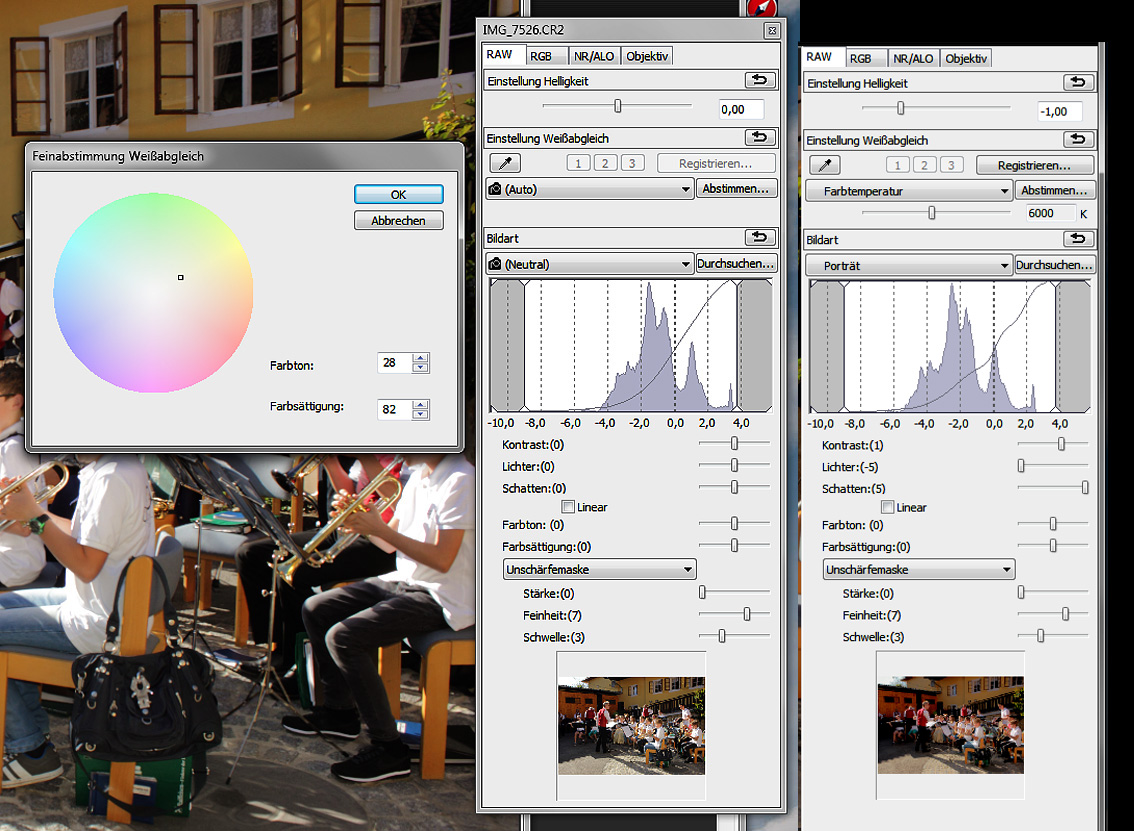Enable Linear checkbox in the IMG_7526.CR2 panel
This screenshot has height=831, width=1134.
pyautogui.click(x=568, y=507)
